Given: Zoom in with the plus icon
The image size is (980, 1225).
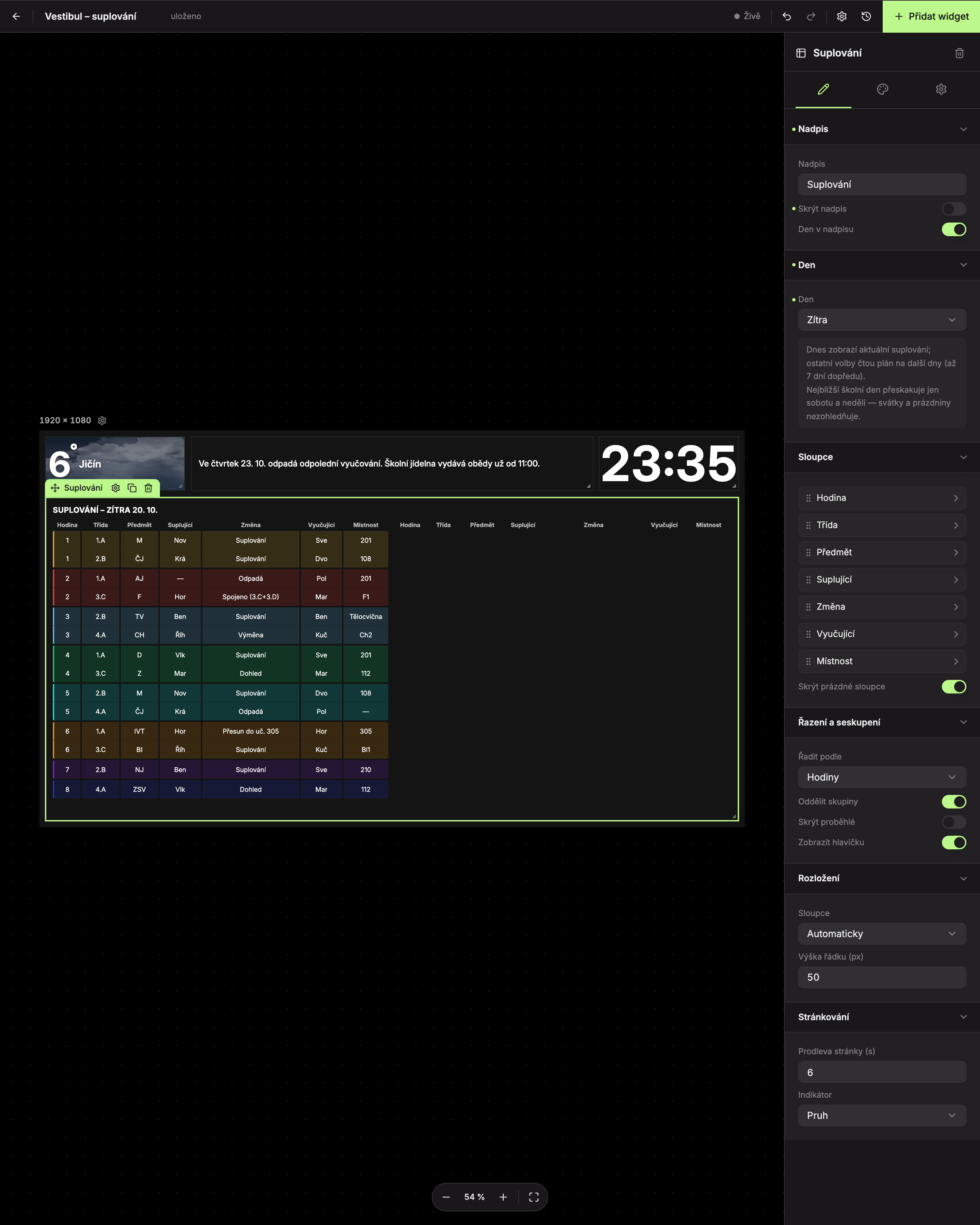Looking at the screenshot, I should tap(503, 1197).
